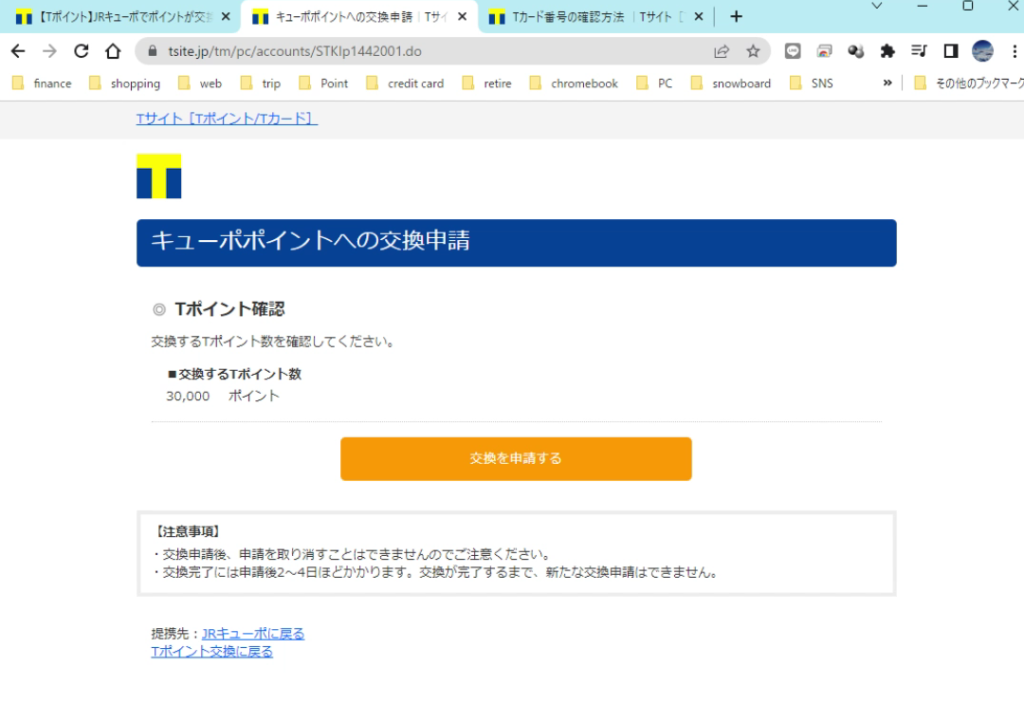1024x704 pixels.
Task: Open the Chrome profile avatar
Action: coord(982,51)
